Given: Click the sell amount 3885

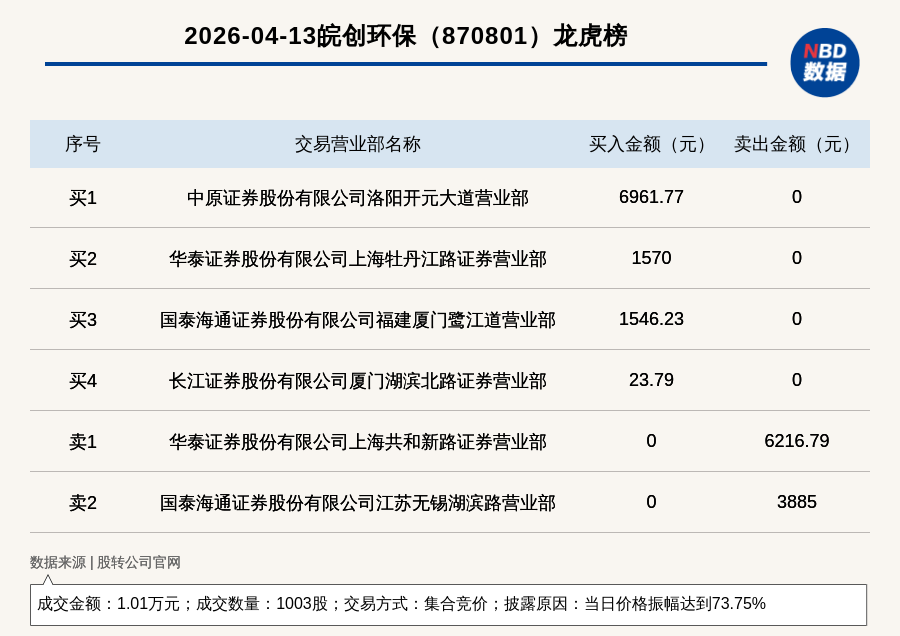Looking at the screenshot, I should click(796, 502).
